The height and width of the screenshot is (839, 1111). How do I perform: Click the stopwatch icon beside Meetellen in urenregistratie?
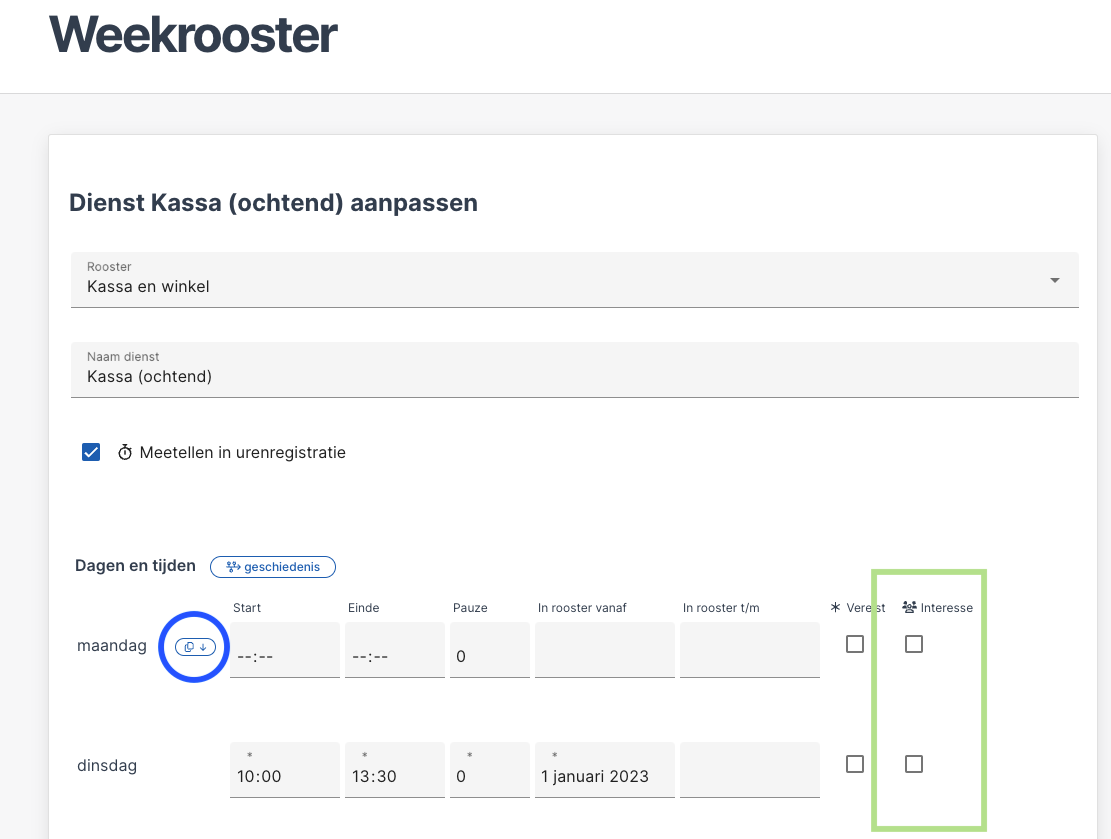[125, 452]
